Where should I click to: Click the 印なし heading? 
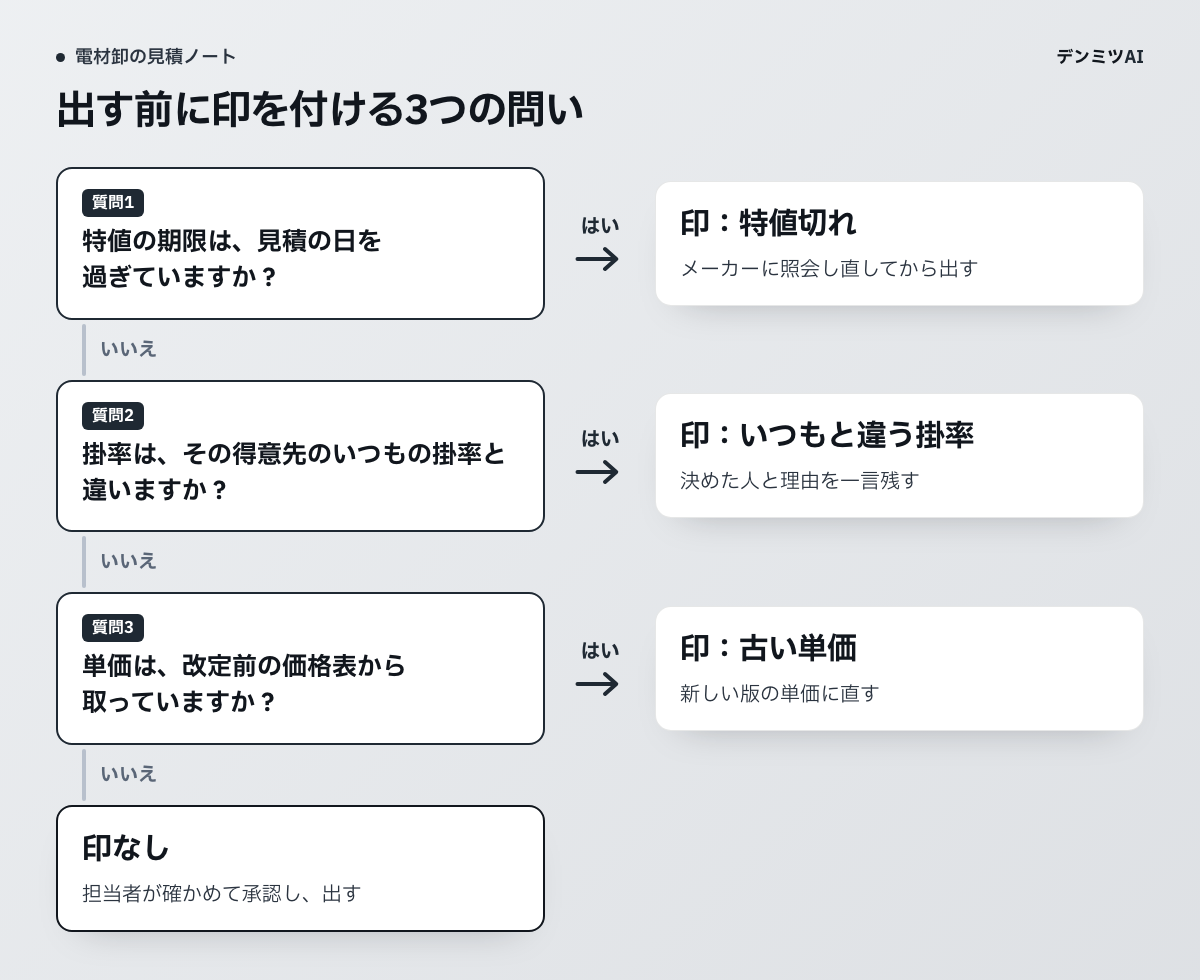126,848
